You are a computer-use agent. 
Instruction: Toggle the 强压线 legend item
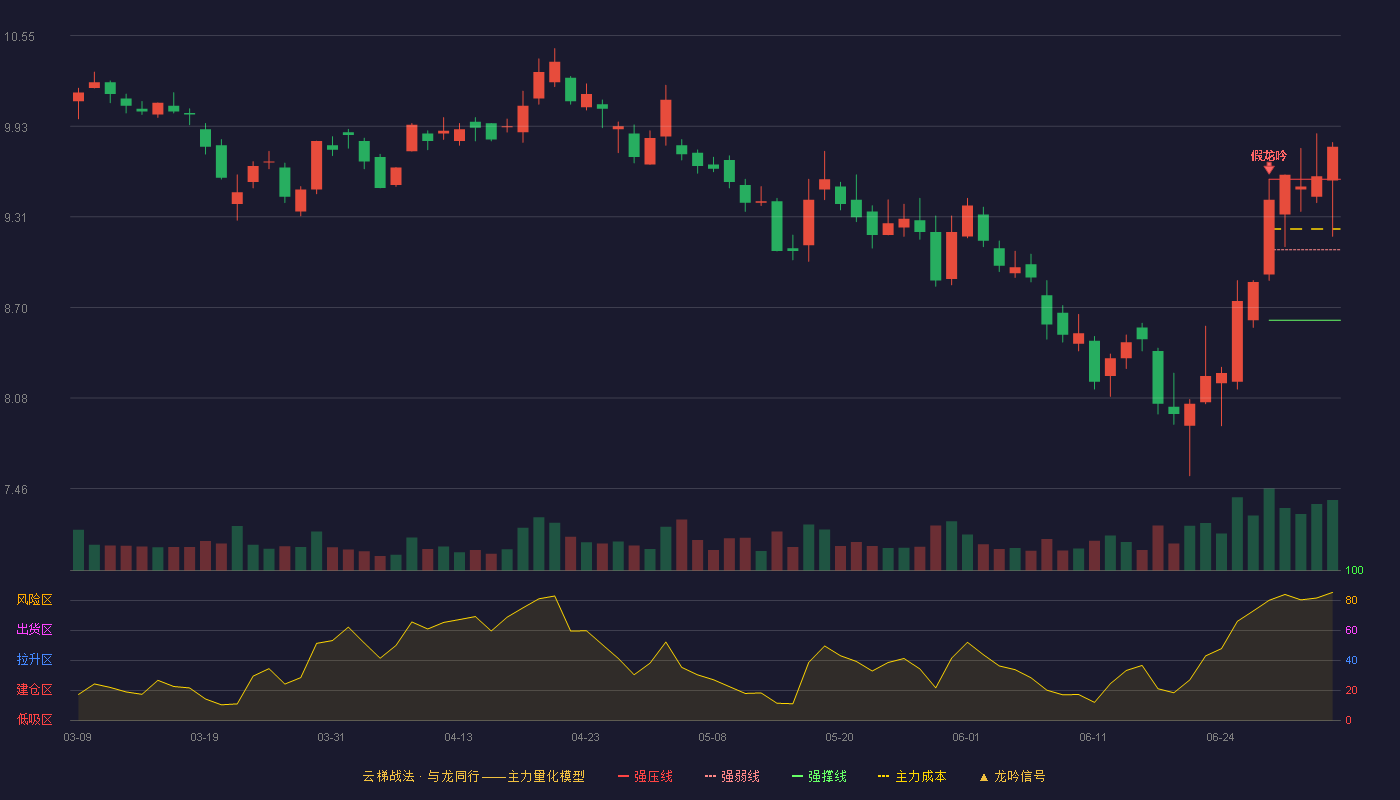[x=645, y=776]
